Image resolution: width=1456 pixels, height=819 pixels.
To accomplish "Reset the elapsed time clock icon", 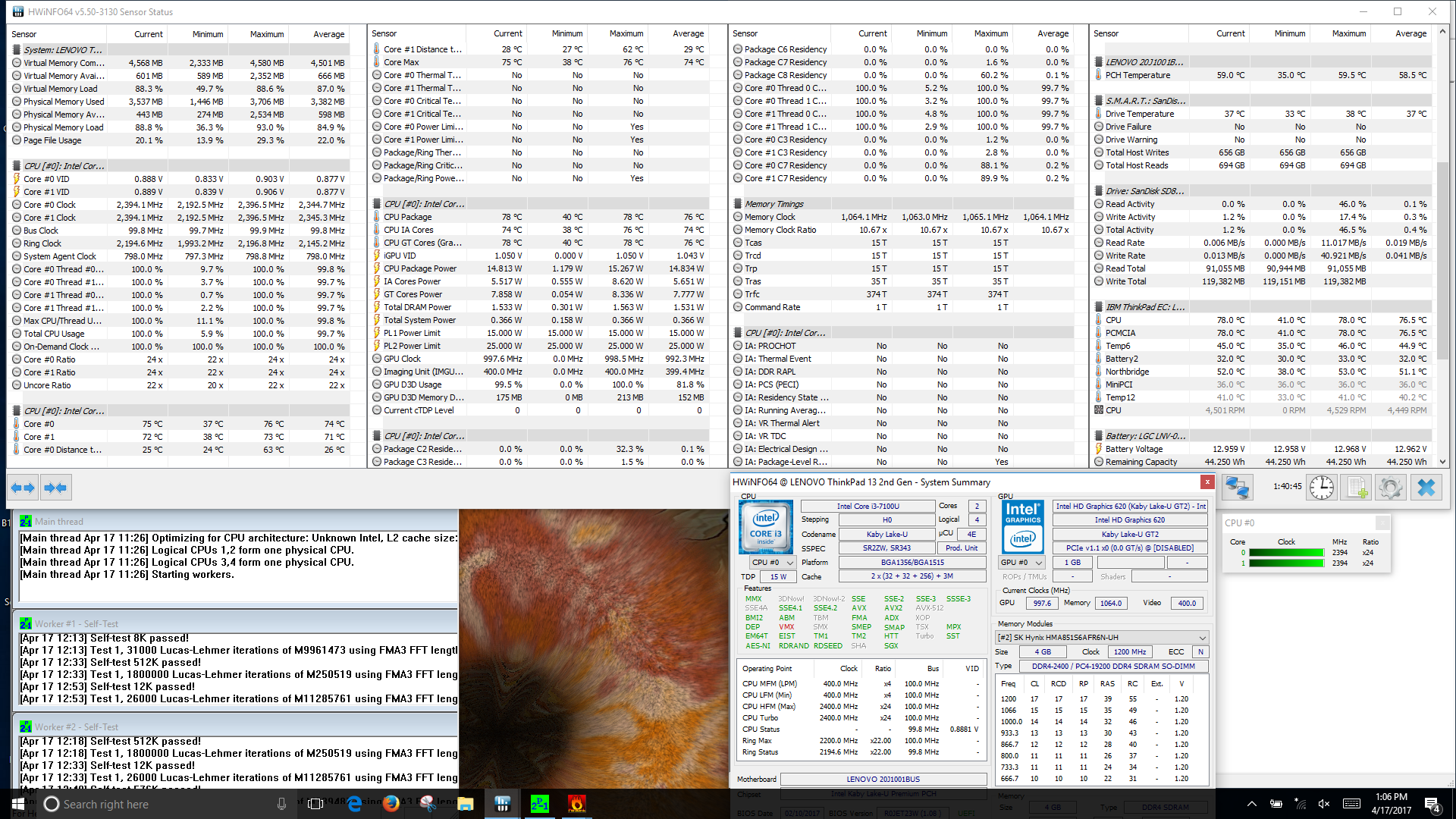I will coord(1321,488).
